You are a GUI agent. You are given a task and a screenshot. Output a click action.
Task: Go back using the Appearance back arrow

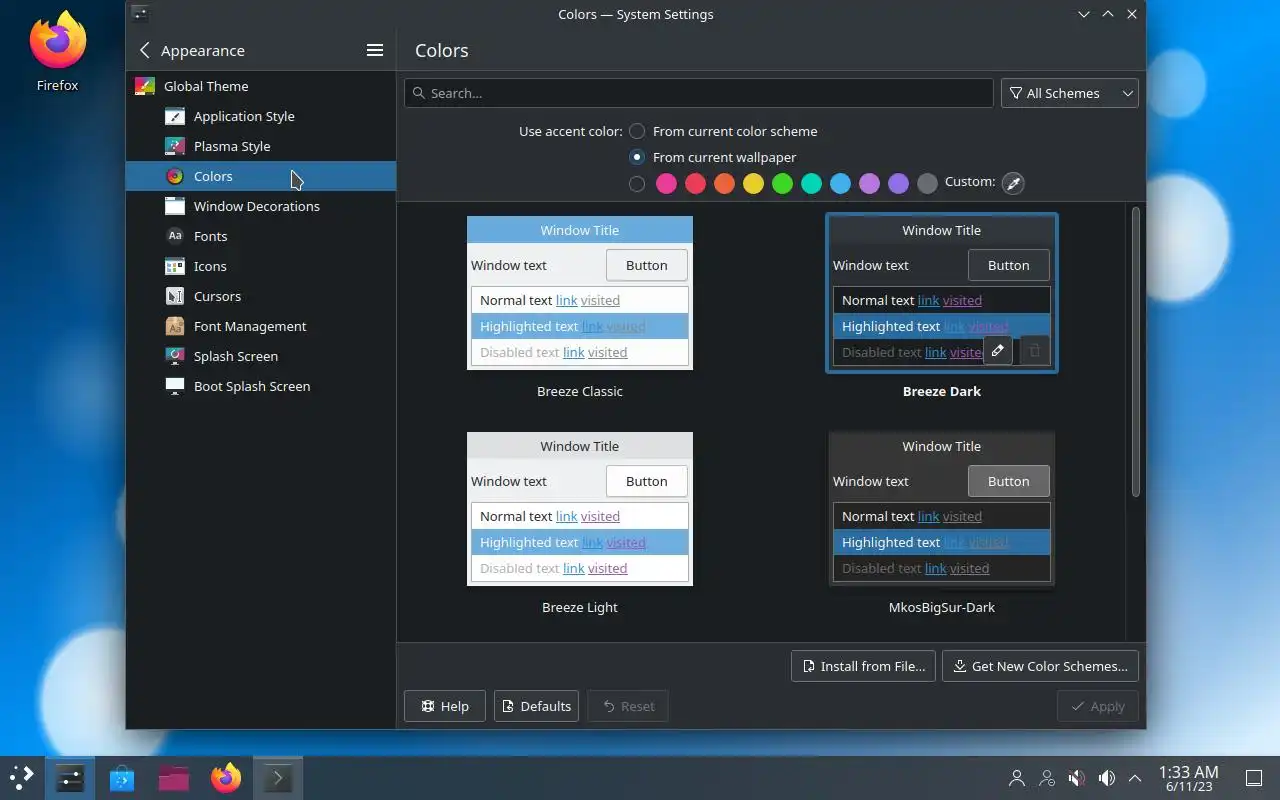pos(145,50)
